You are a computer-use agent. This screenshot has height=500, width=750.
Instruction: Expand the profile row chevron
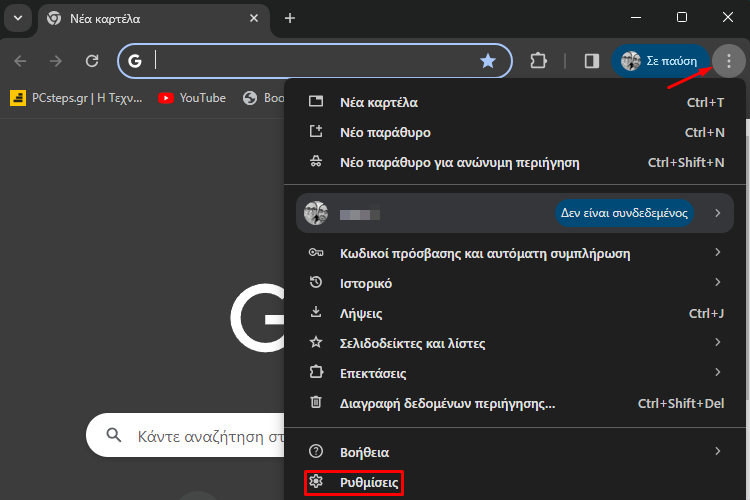pyautogui.click(x=717, y=213)
